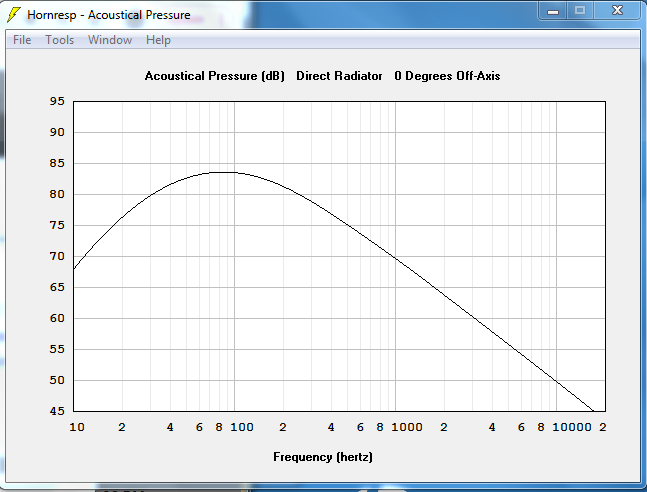Click the 'Acoustical Pressure (dB)' chart title
Screen dimensions: 647x492
click(x=215, y=76)
